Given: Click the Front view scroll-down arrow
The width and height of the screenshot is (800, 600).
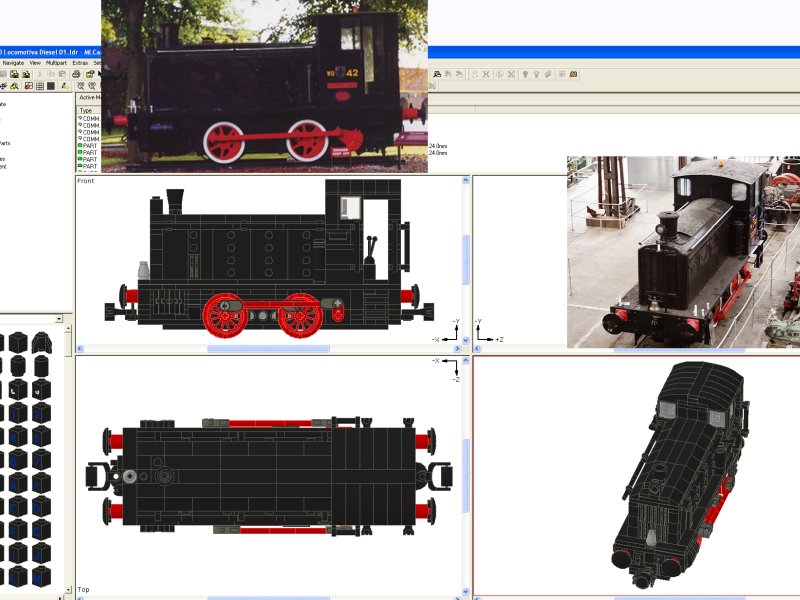Looking at the screenshot, I should click(x=465, y=340).
